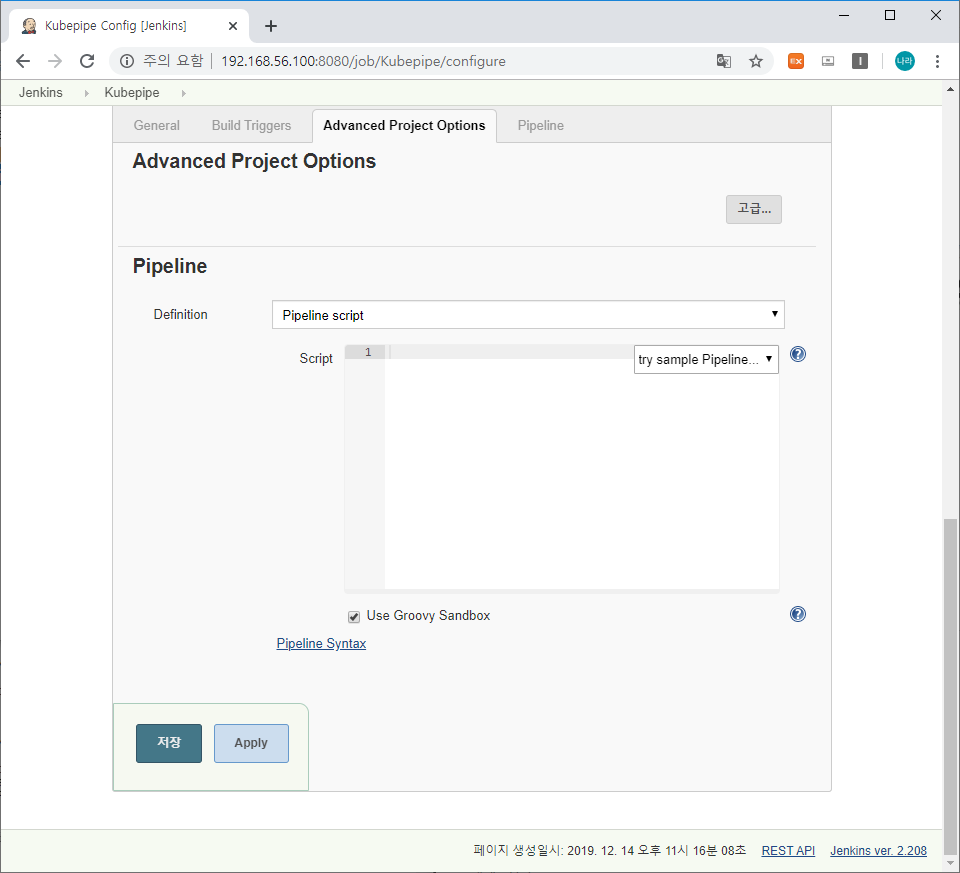This screenshot has width=960, height=873.
Task: Close the Kubepipe Config tab
Action: [233, 26]
